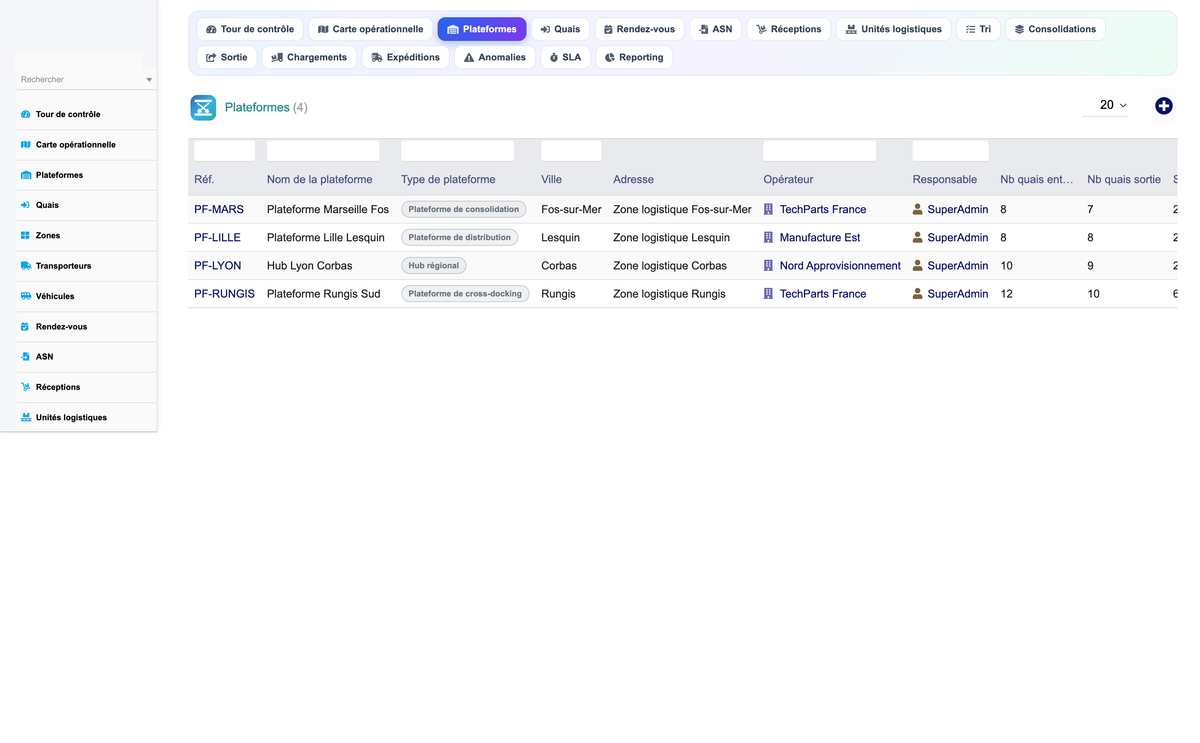
Task: Click building icon beside Nord Approvisionnement
Action: point(768,266)
